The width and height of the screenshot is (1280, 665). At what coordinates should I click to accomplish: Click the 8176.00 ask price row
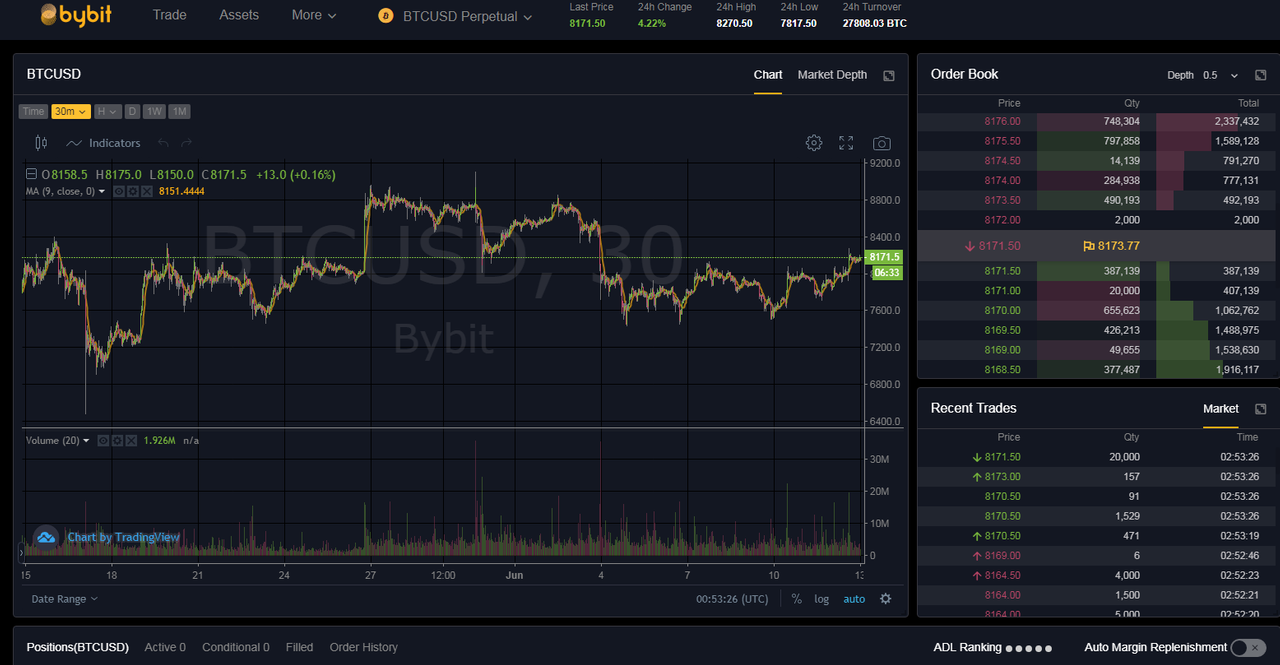[1097, 121]
